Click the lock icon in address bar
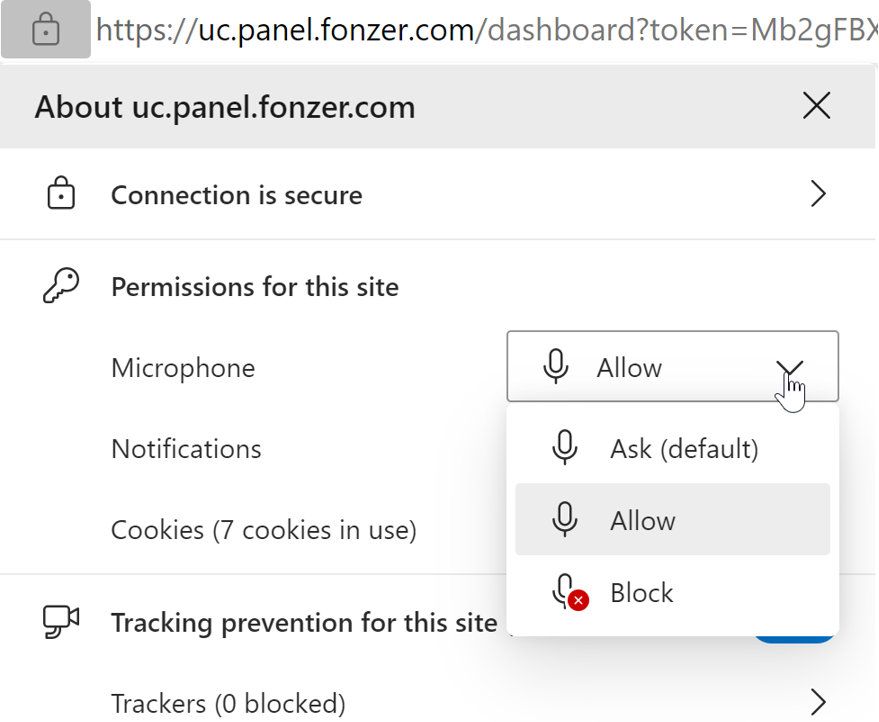The height and width of the screenshot is (722, 879). pos(45,29)
